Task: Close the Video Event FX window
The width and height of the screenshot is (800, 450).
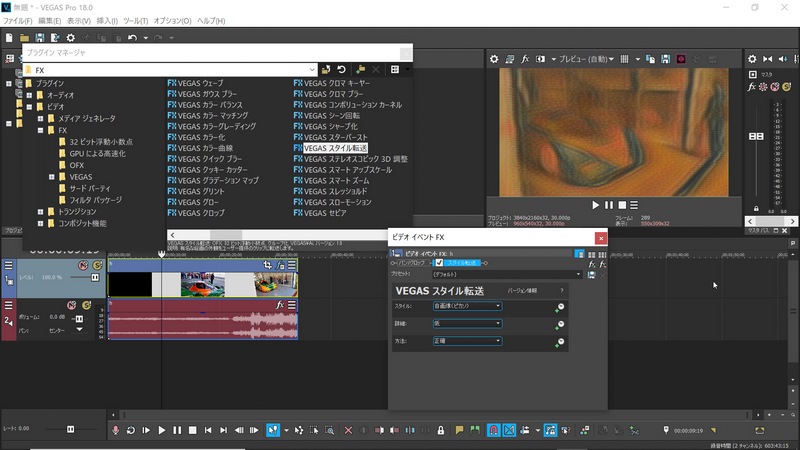Action: (x=601, y=238)
